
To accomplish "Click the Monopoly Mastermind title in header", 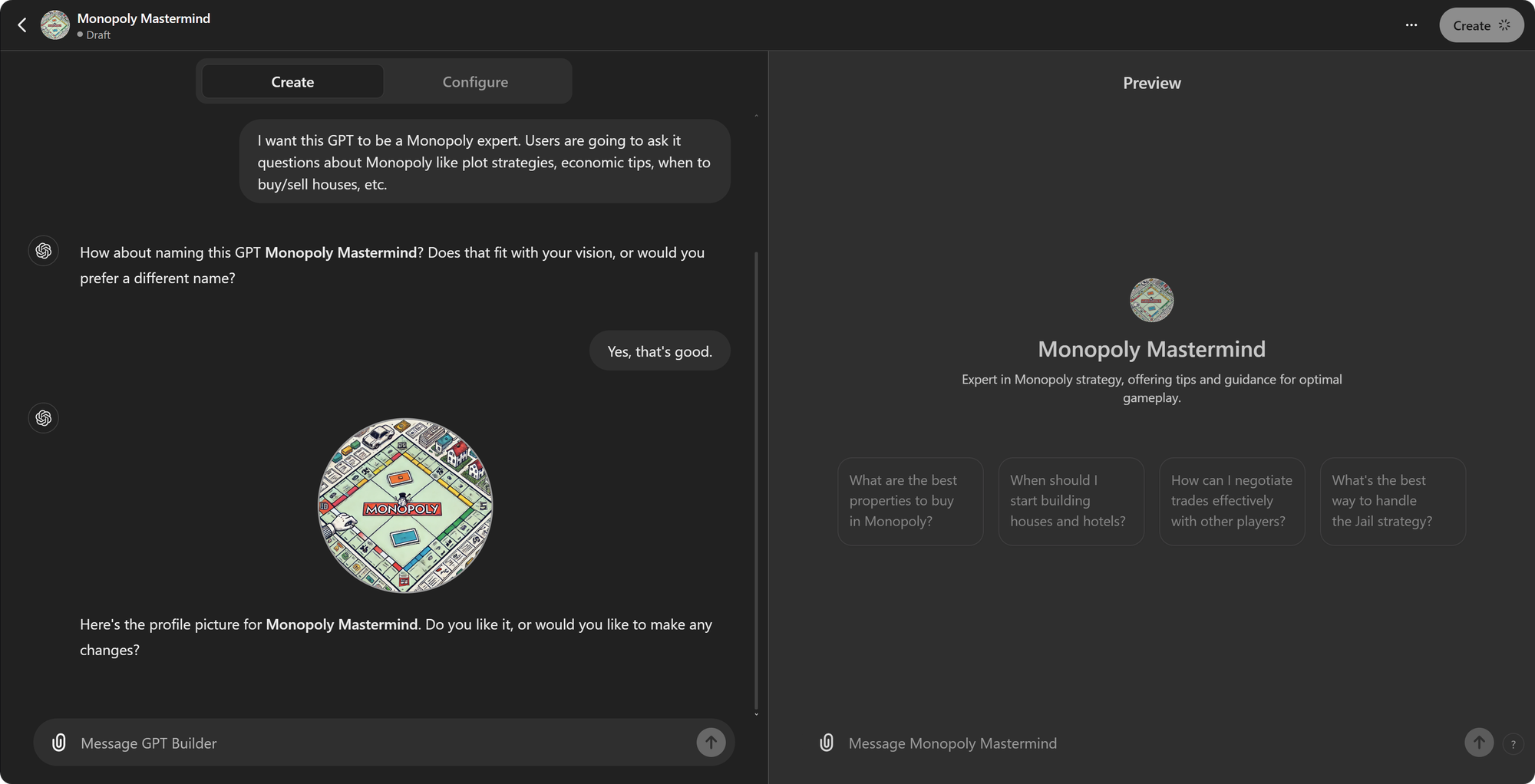I will pyautogui.click(x=144, y=18).
